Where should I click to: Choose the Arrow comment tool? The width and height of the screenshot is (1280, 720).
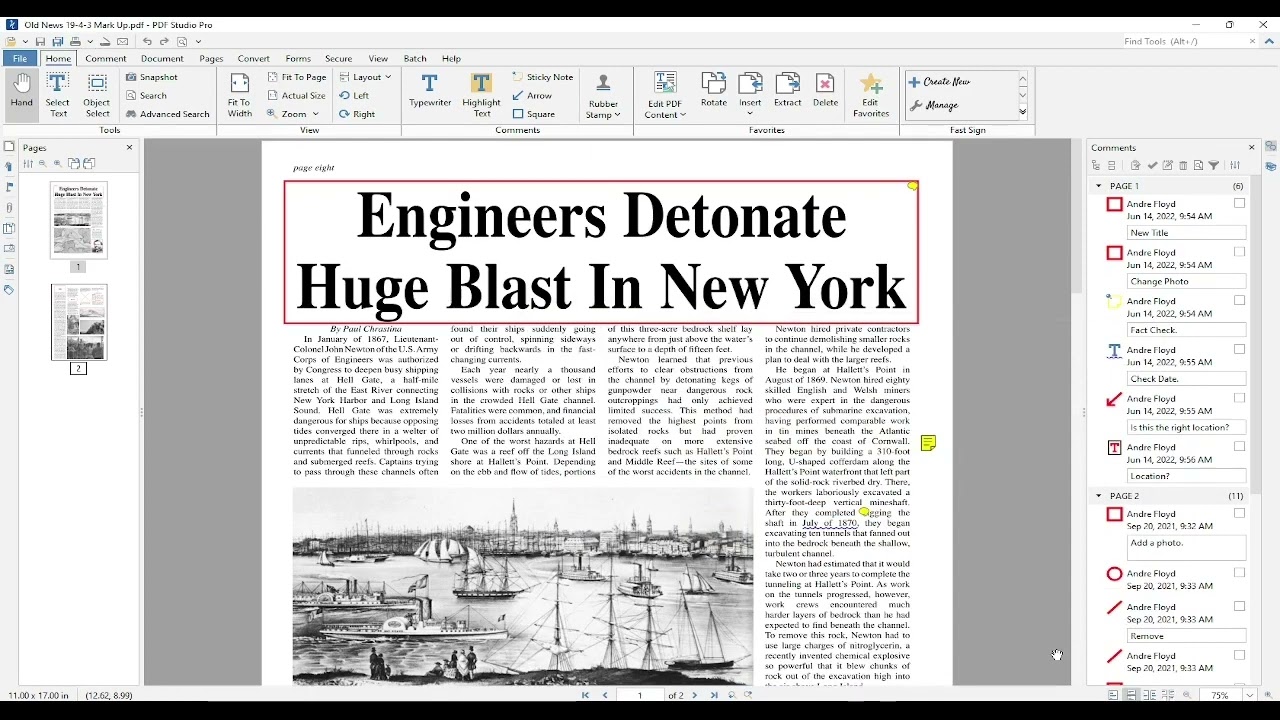532,96
